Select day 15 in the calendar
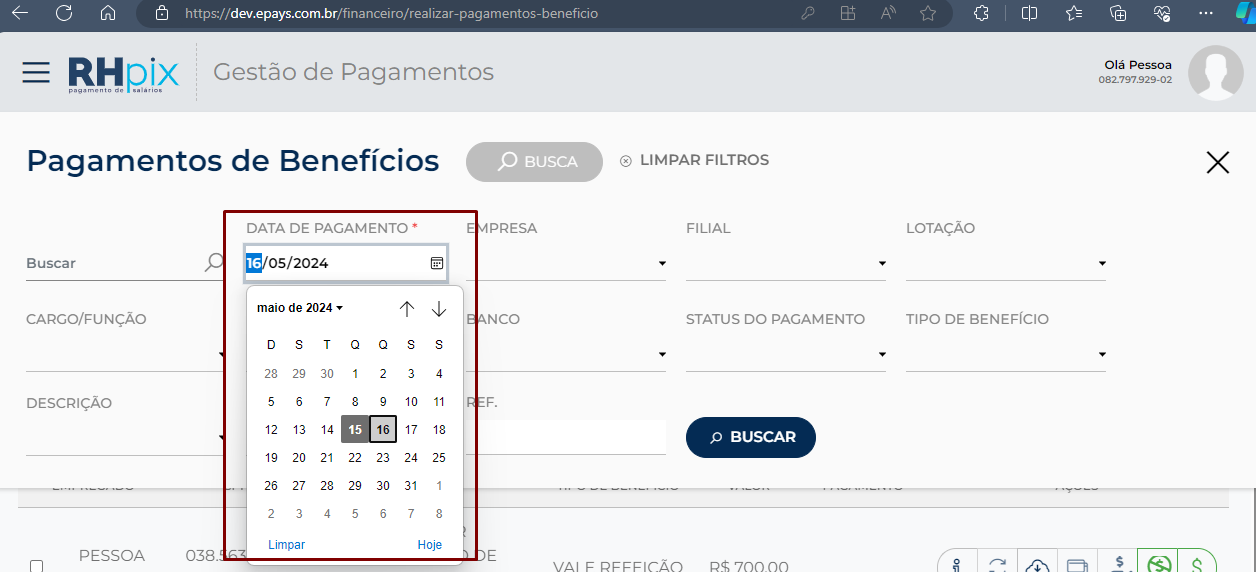 click(x=355, y=429)
